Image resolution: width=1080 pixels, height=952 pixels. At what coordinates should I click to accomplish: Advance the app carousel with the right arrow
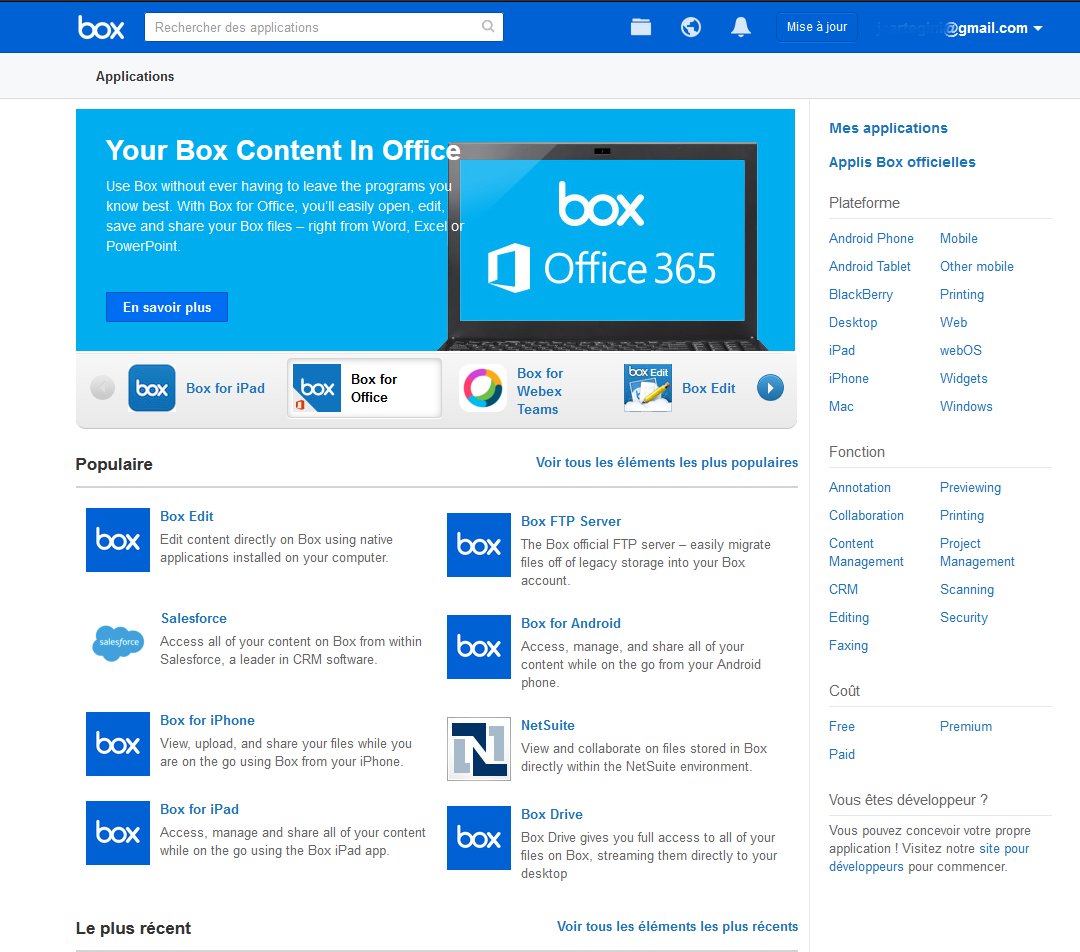[x=770, y=388]
